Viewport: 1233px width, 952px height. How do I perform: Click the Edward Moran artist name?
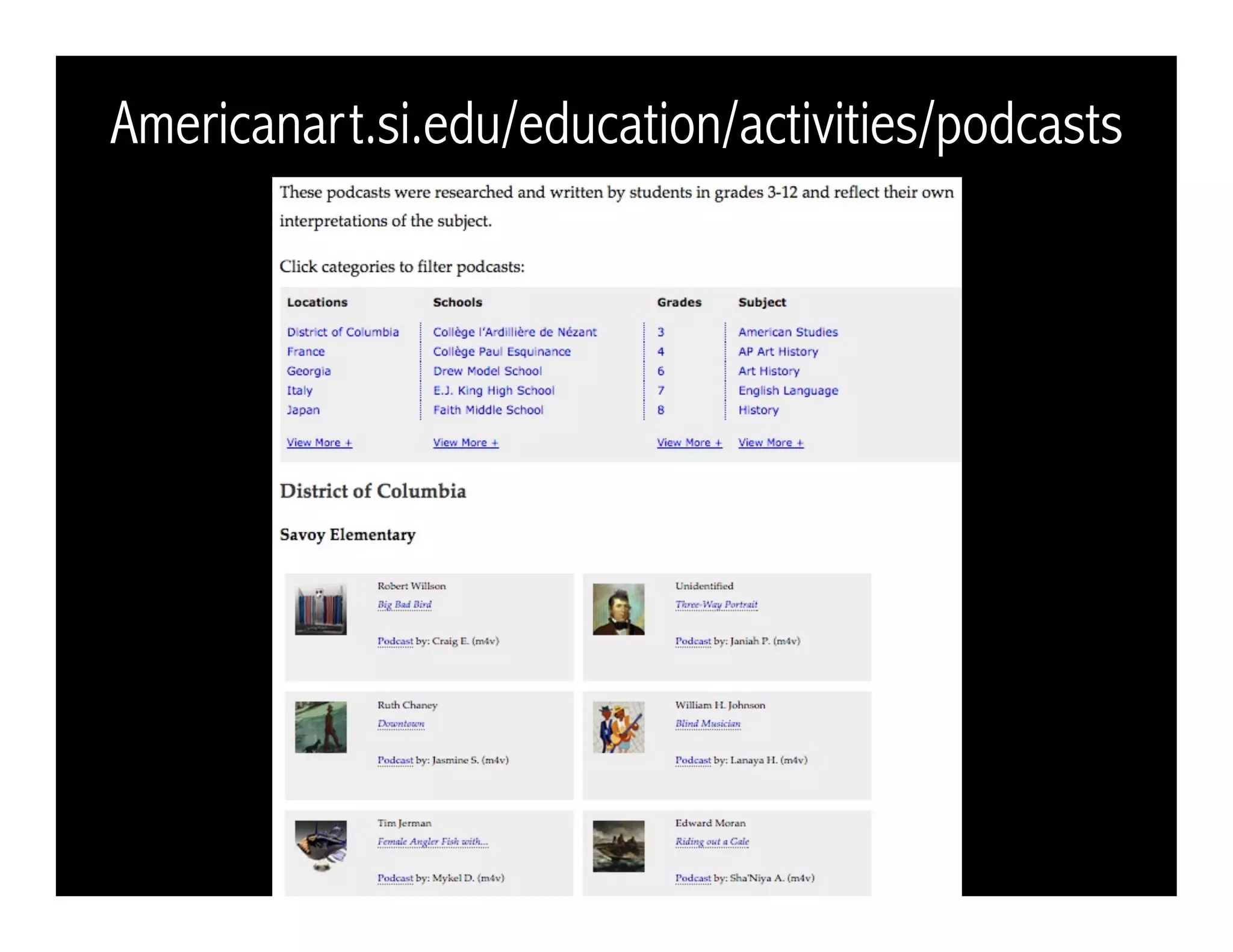click(710, 823)
